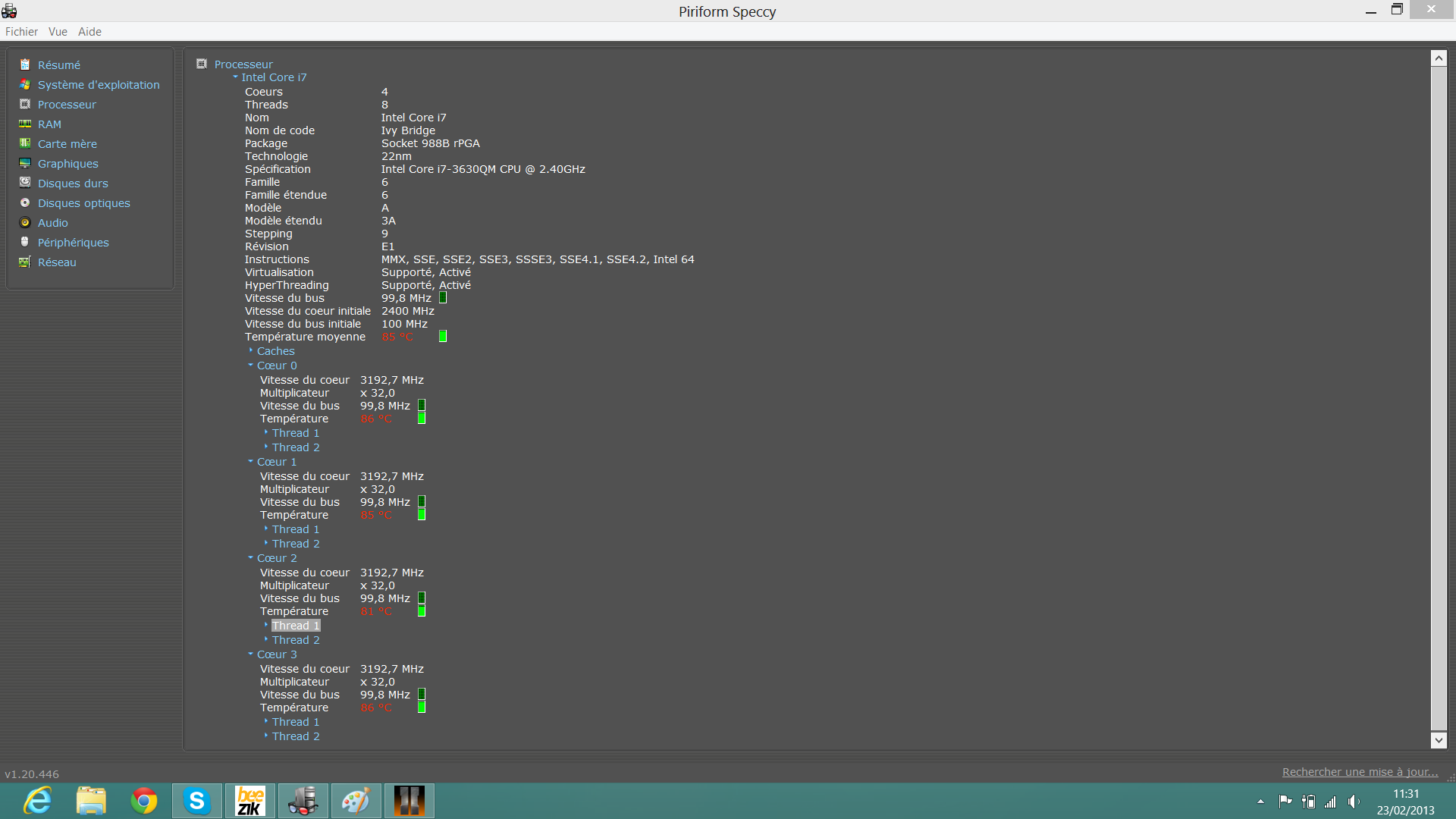The width and height of the screenshot is (1456, 819).
Task: Open Skype from the taskbar
Action: pyautogui.click(x=197, y=801)
